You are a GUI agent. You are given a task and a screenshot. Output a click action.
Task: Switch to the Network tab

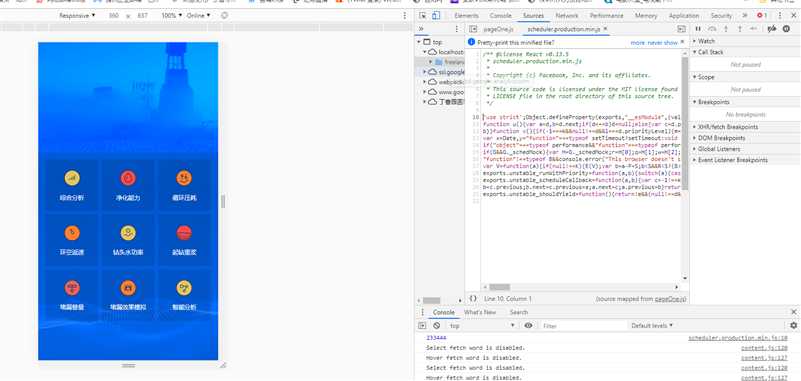[x=567, y=16]
